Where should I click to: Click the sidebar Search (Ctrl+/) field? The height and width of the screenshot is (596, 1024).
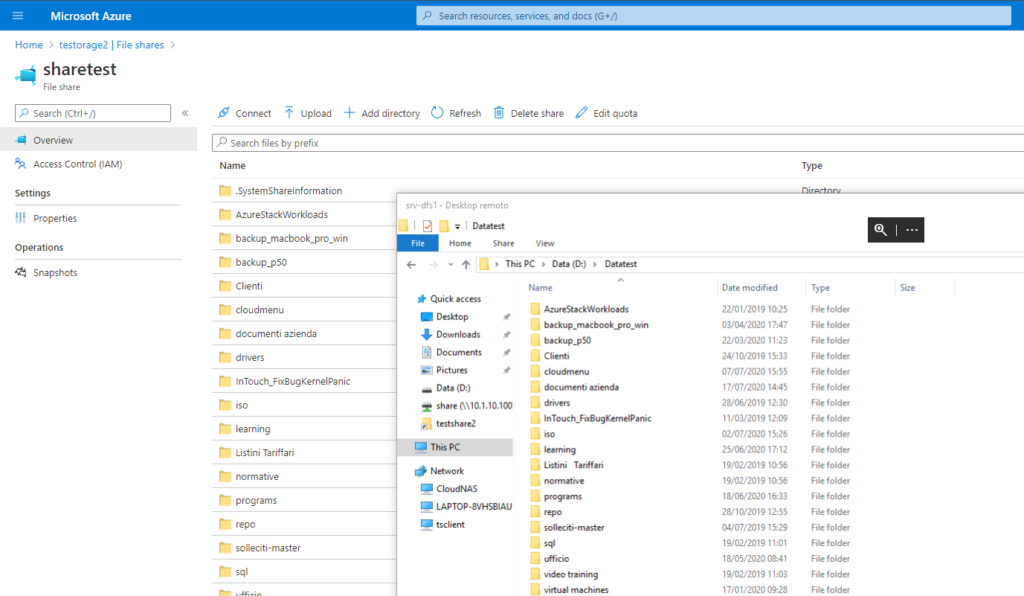click(93, 113)
